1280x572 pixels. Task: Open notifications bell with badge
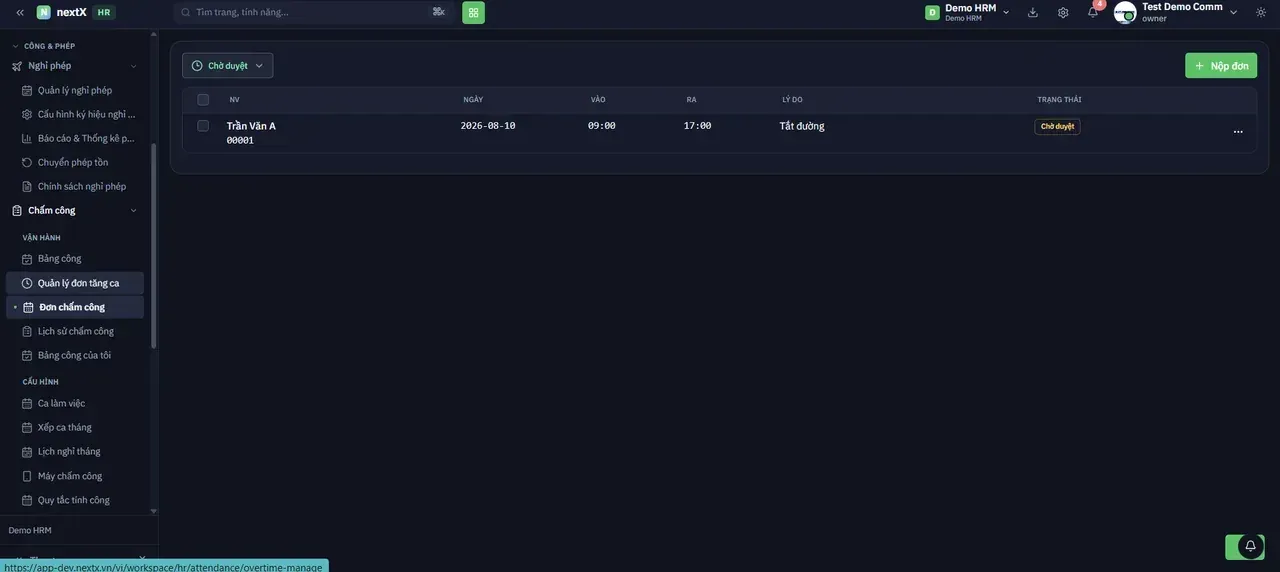click(1093, 12)
